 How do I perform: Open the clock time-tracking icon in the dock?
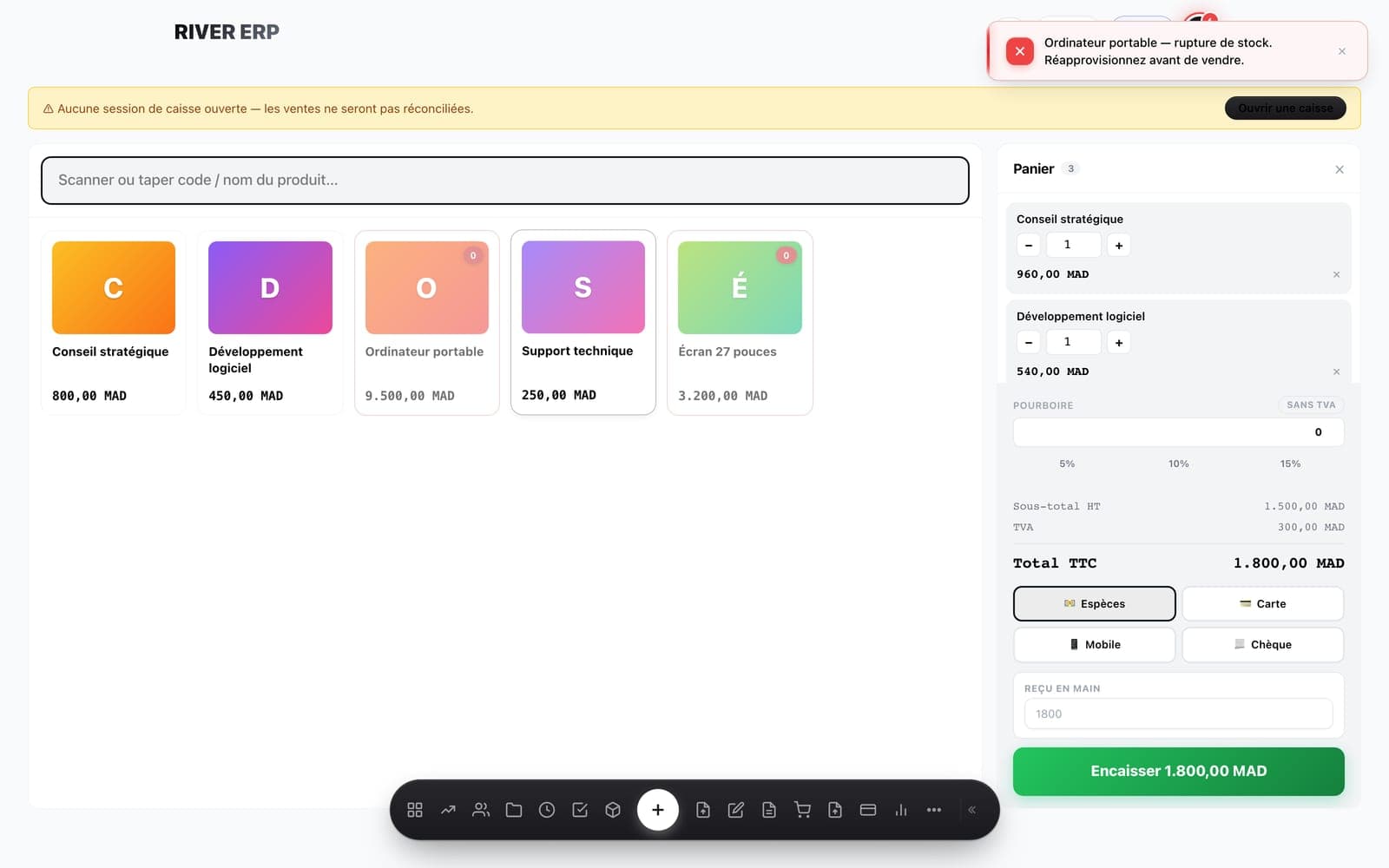pos(547,810)
